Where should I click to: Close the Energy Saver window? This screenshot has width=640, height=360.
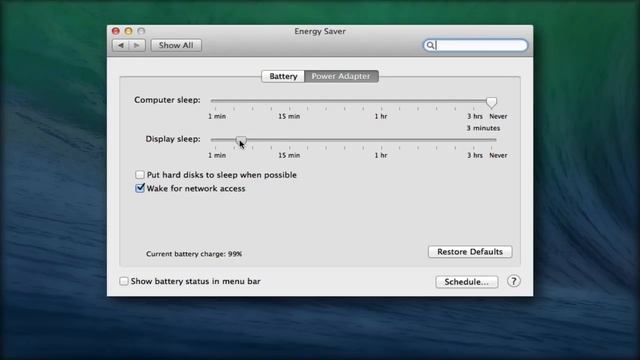click(116, 31)
